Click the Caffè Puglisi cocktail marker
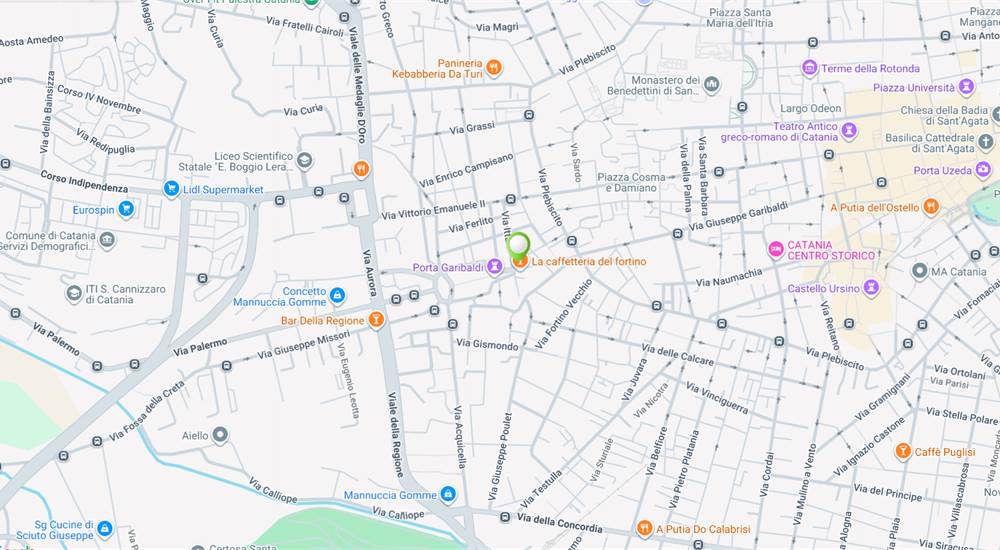Screen dimensions: 1000x550 [902, 451]
